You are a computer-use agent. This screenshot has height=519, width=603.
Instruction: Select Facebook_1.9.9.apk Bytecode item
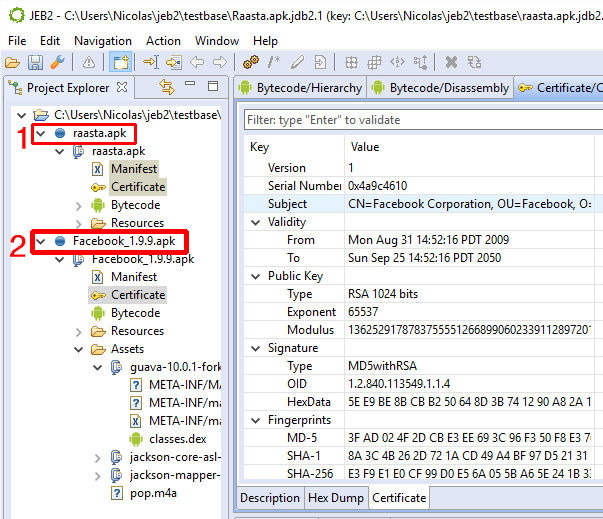coord(135,313)
